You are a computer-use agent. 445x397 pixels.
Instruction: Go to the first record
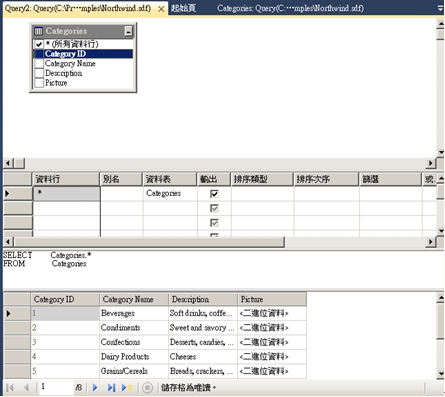point(10,388)
